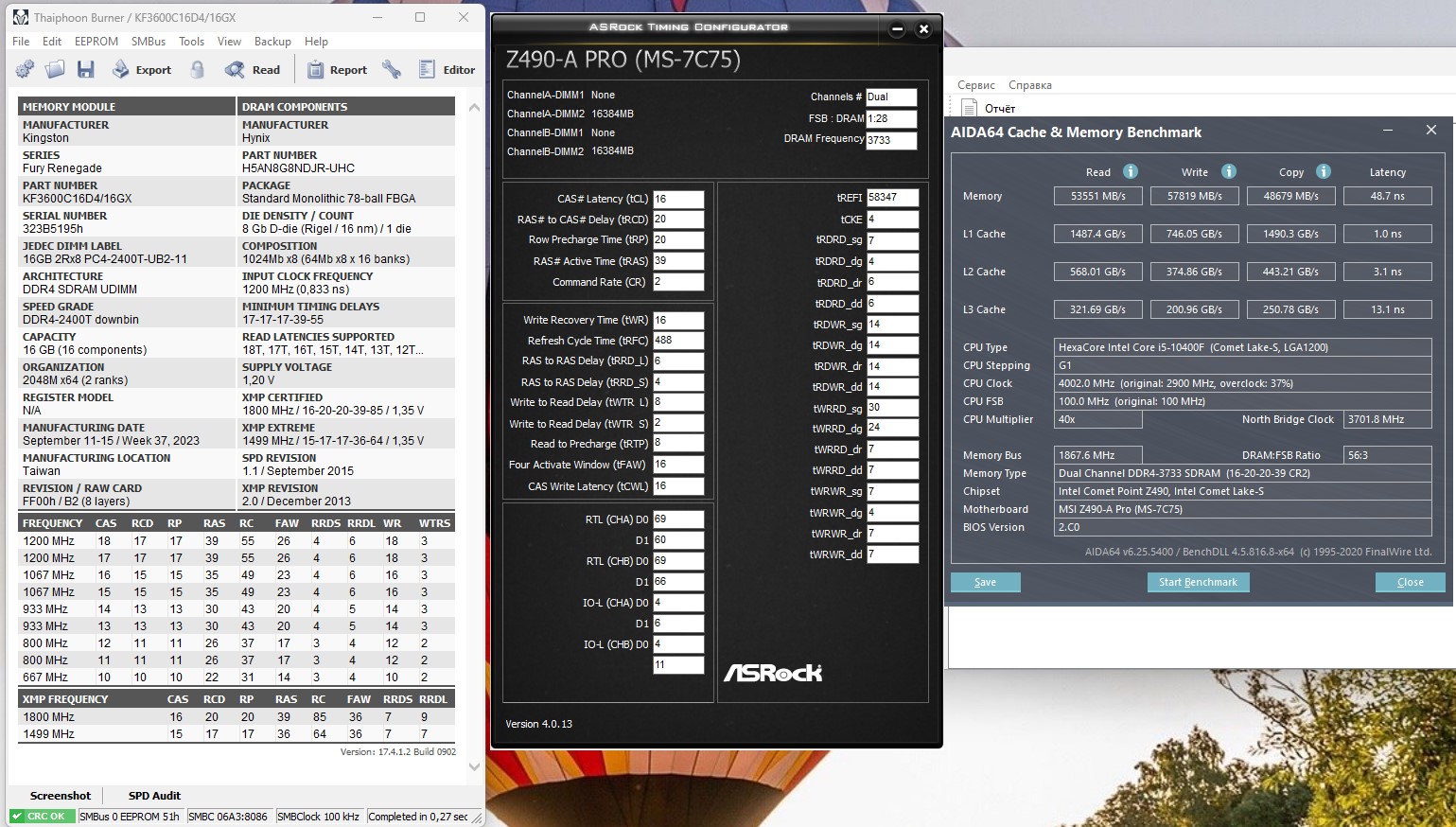This screenshot has height=827, width=1456.
Task: Click the RAS# Active Time (tRAS) field
Action: pos(678,261)
